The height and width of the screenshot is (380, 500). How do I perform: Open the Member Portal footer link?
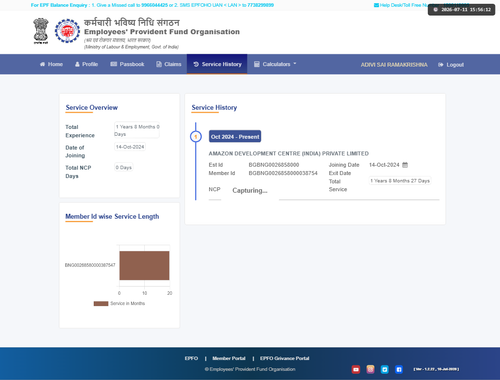[229, 358]
